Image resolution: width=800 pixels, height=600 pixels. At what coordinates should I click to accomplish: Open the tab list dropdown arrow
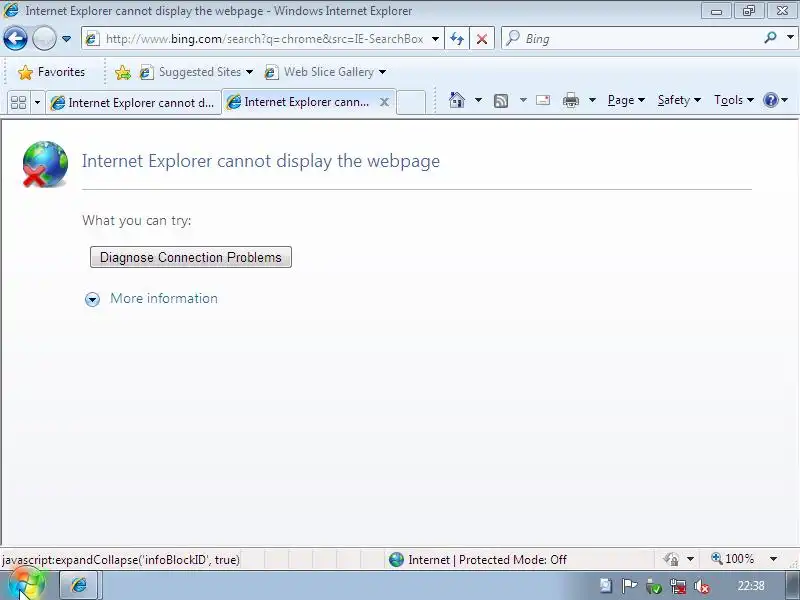37,103
